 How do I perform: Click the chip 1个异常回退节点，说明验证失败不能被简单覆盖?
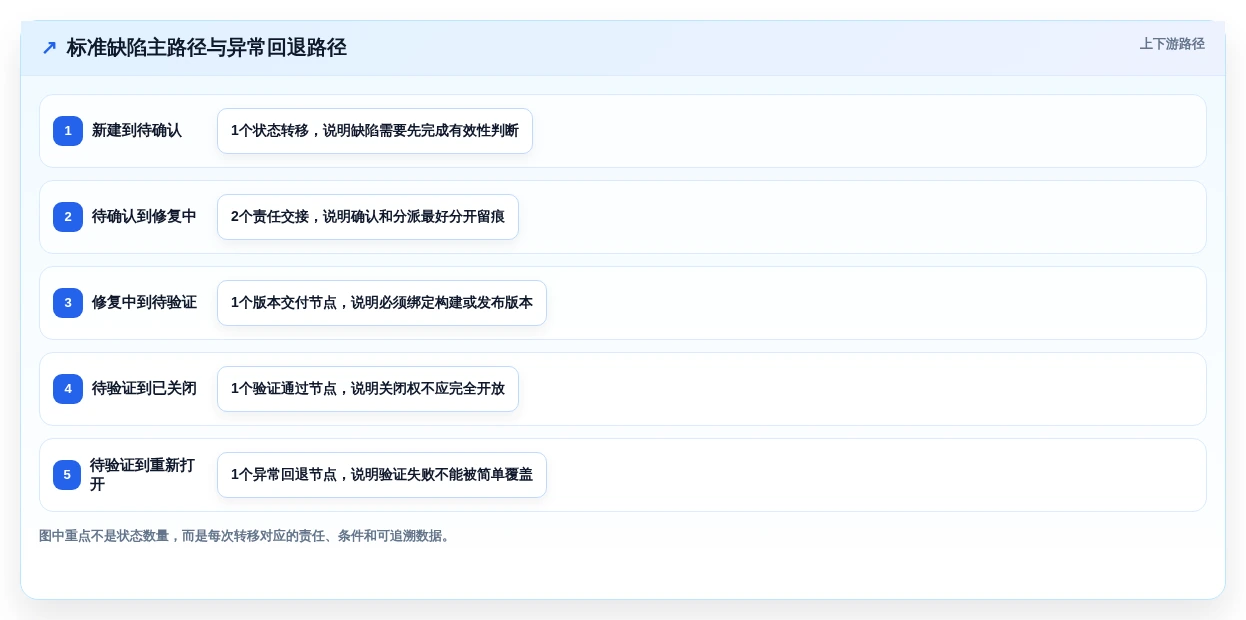point(382,475)
